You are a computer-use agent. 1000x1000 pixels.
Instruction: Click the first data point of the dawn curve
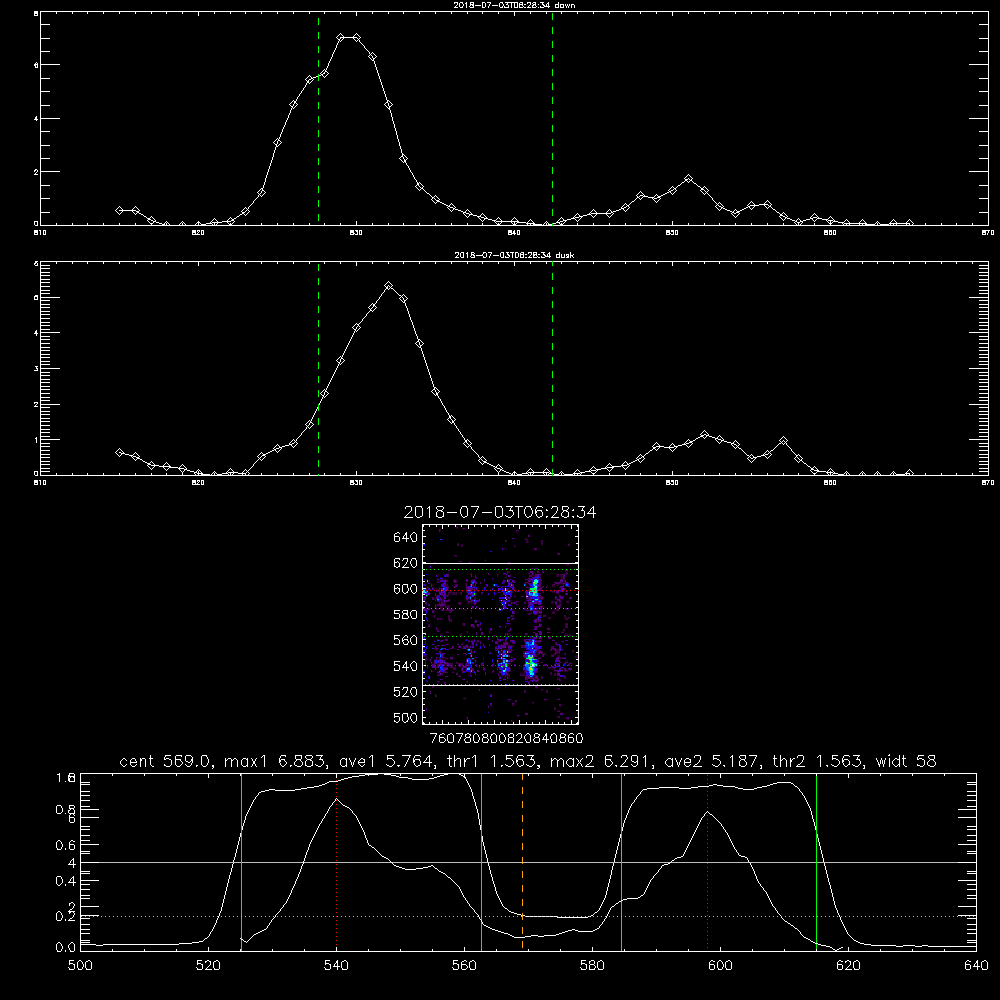(119, 210)
